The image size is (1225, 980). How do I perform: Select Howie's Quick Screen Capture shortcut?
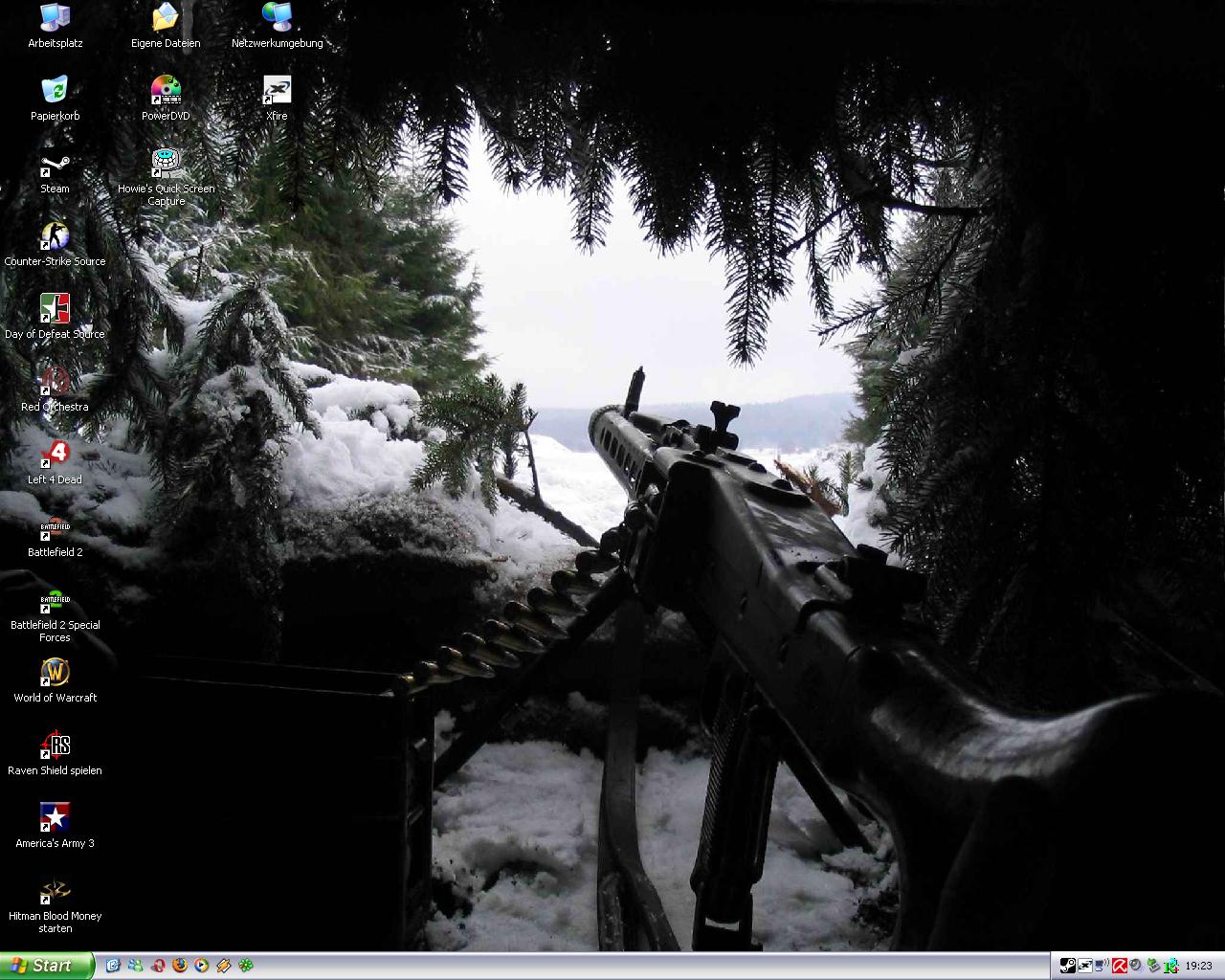tap(166, 178)
